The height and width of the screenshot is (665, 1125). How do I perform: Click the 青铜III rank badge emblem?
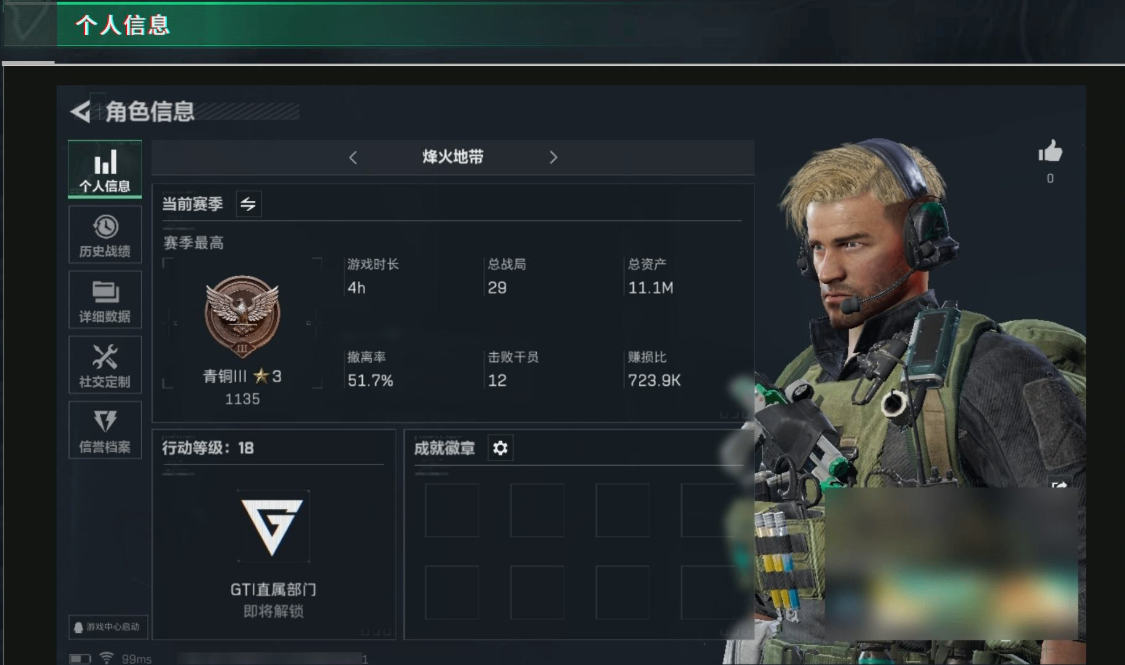click(x=243, y=317)
